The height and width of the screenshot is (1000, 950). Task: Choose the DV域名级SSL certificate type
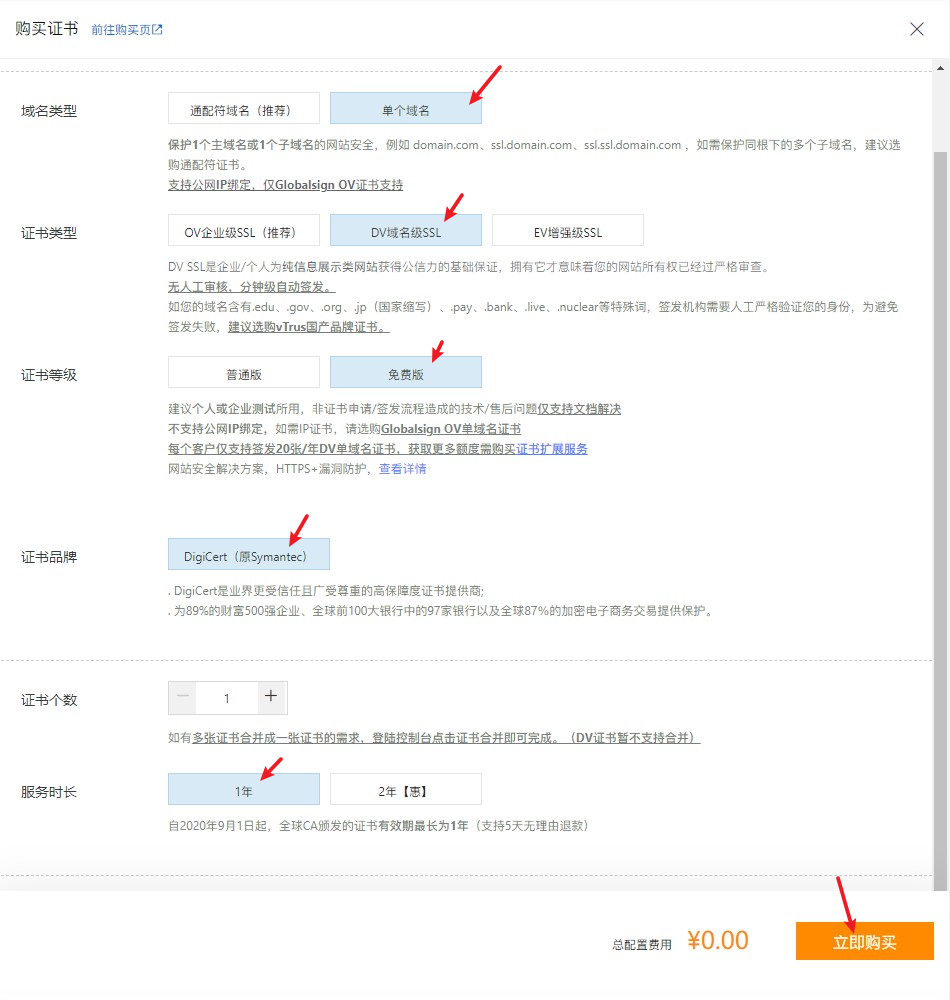click(405, 229)
